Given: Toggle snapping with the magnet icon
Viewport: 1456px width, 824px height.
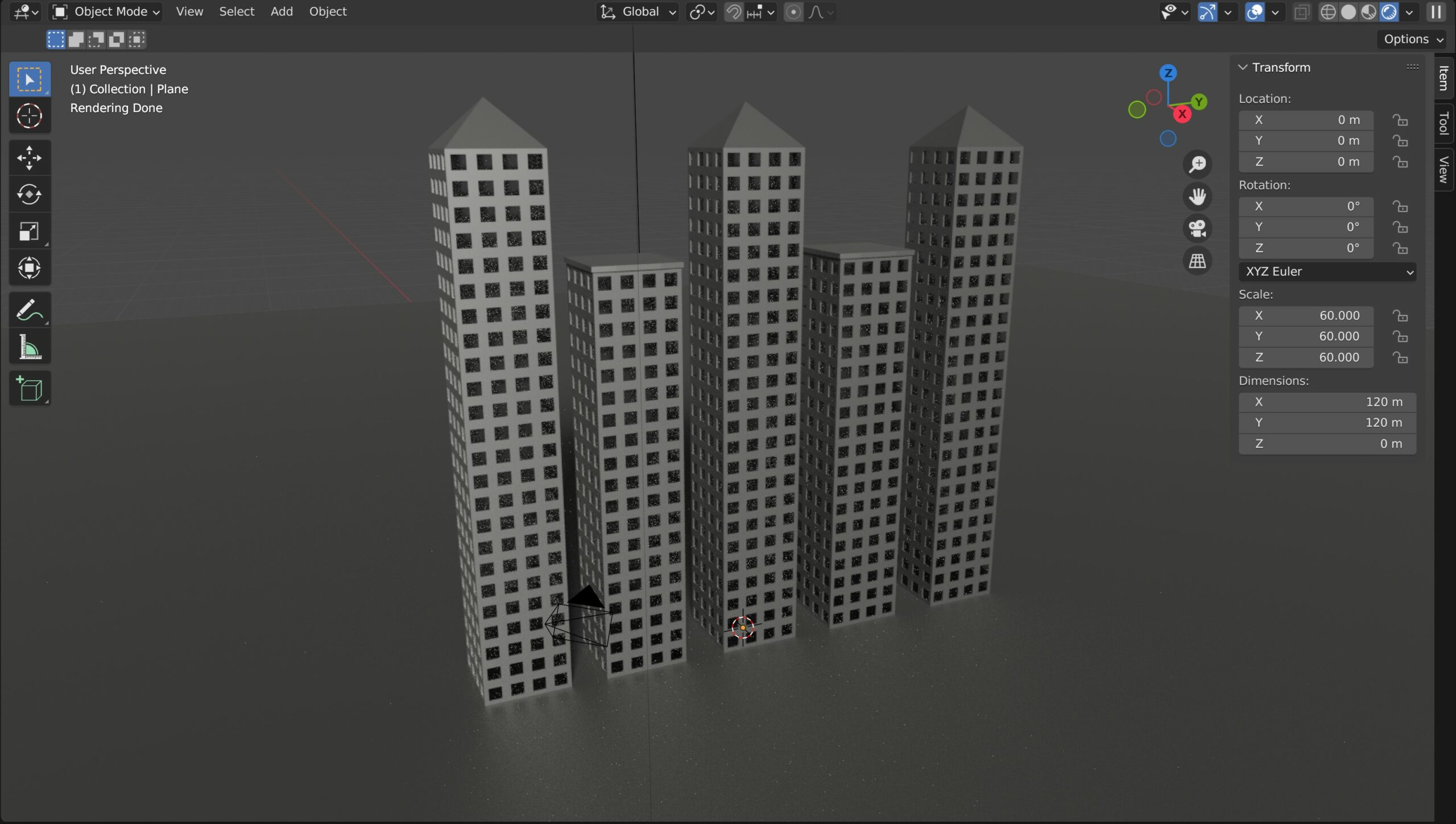Looking at the screenshot, I should (x=734, y=11).
